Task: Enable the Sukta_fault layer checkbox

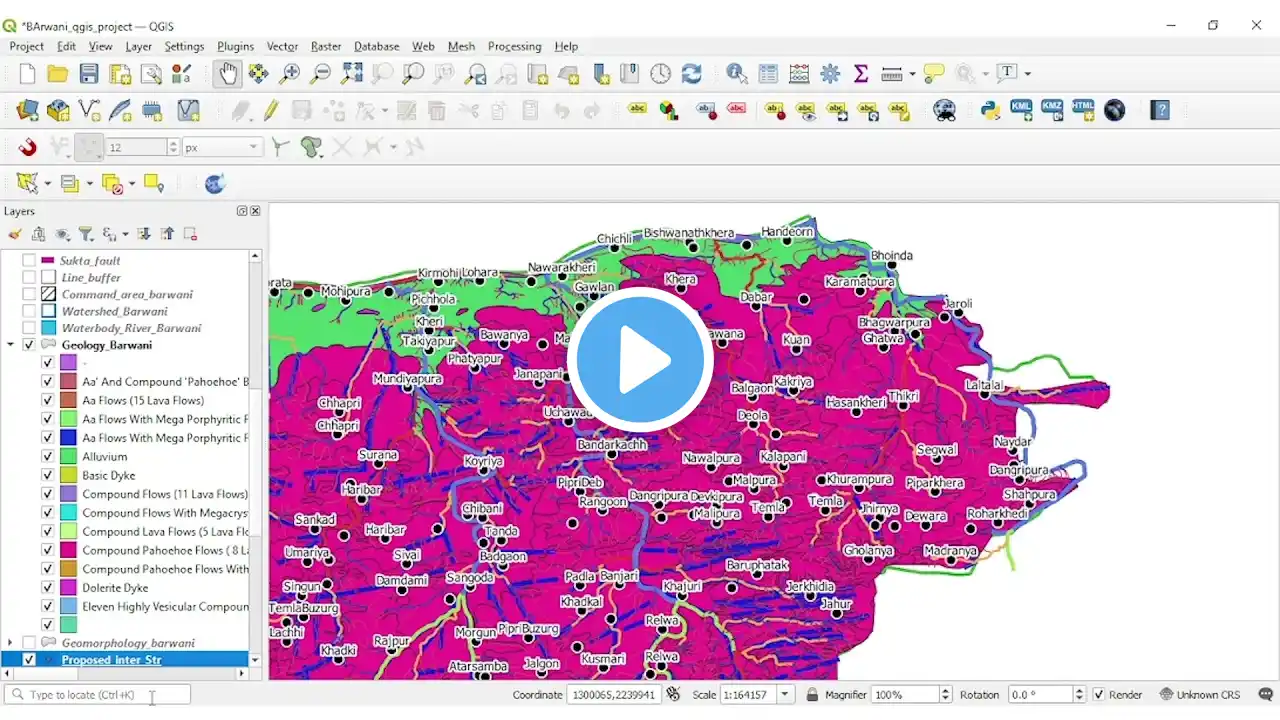Action: coord(29,261)
